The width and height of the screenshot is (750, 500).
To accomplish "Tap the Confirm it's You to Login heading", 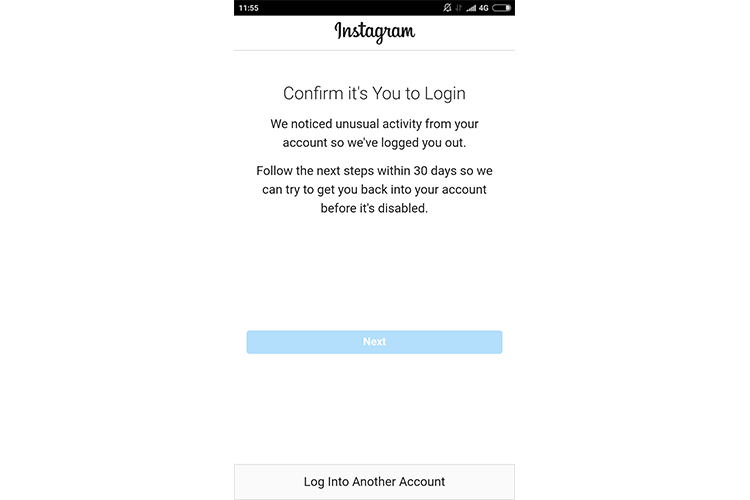I will click(374, 93).
